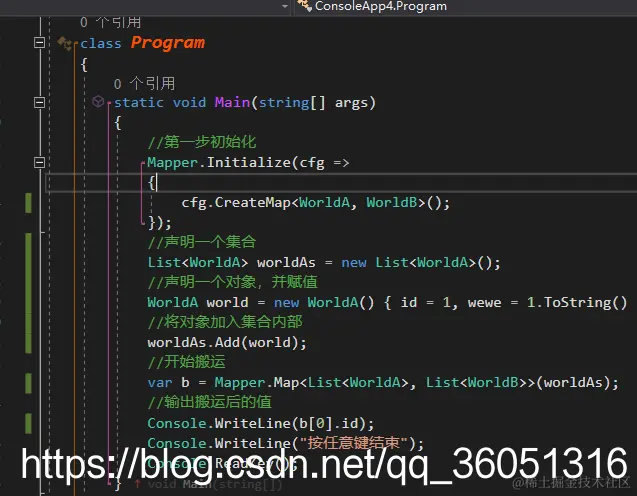Image resolution: width=637 pixels, height=496 pixels.
Task: Click the line 'worldAs.Add(world);'
Action: [227, 342]
